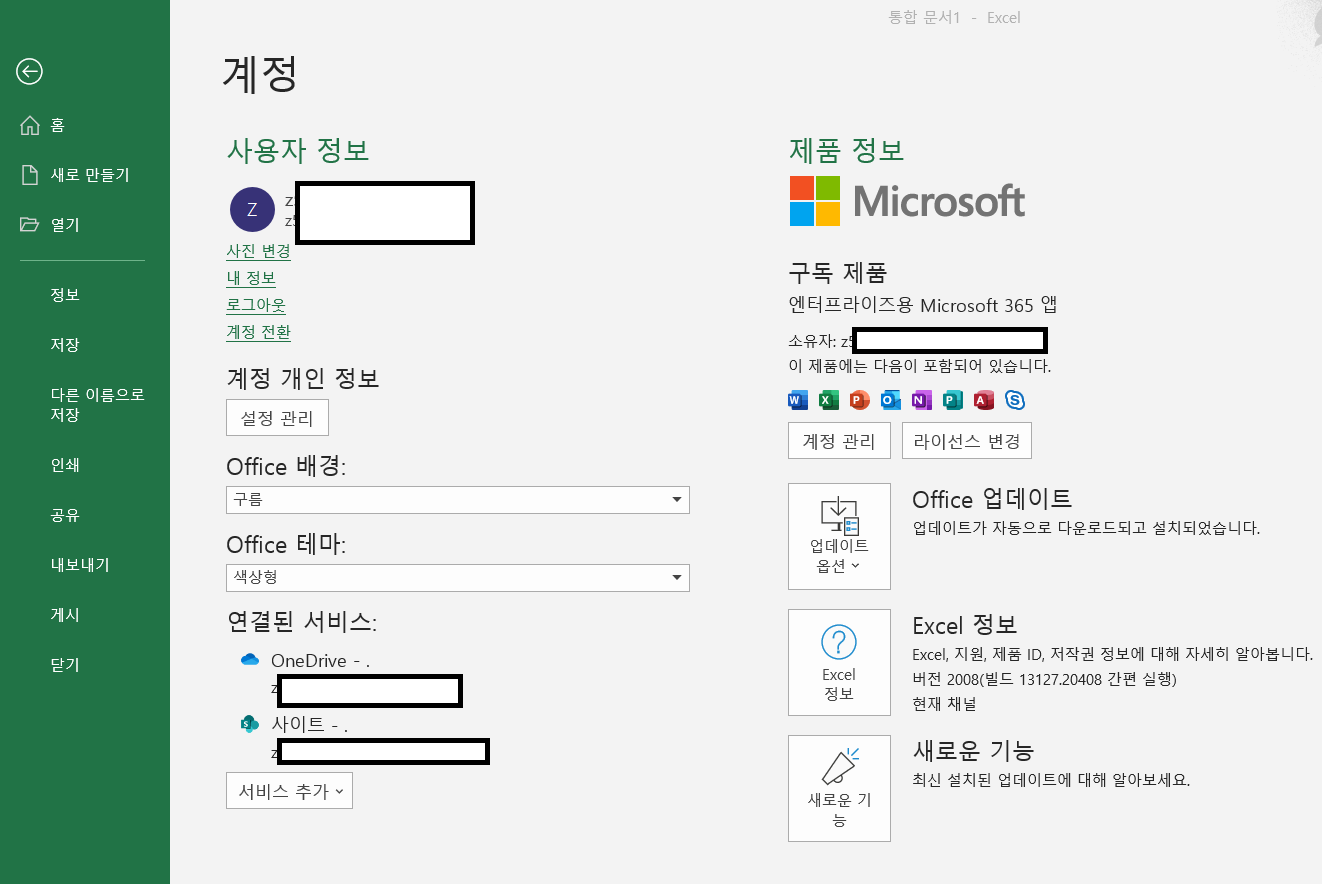The image size is (1322, 884).
Task: Click the Outlook app icon
Action: 890,400
